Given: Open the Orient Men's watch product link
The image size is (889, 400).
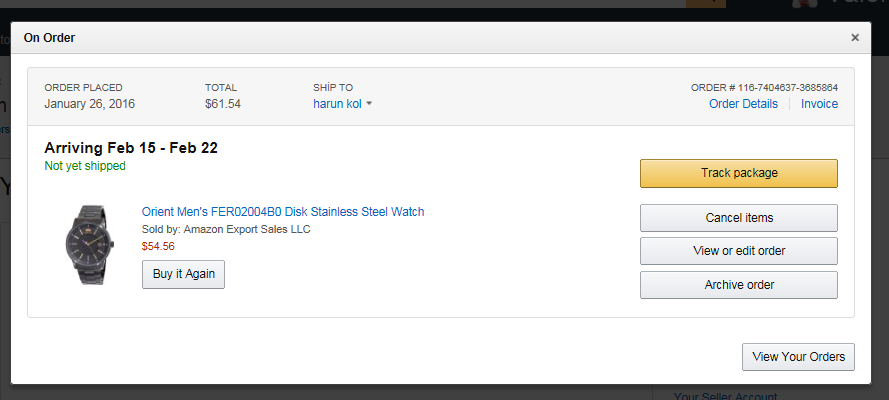Looking at the screenshot, I should click(283, 212).
